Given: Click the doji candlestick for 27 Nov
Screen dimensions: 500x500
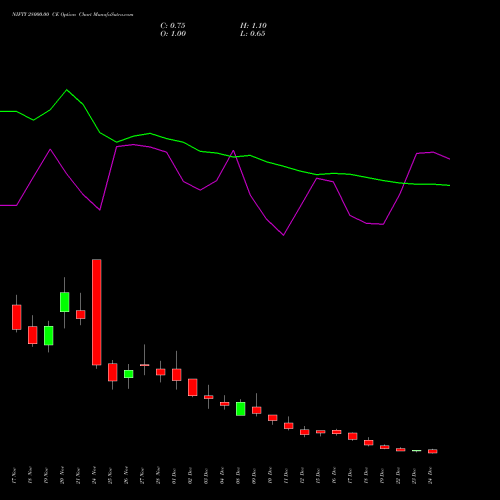Looking at the screenshot, I should coord(145,365).
